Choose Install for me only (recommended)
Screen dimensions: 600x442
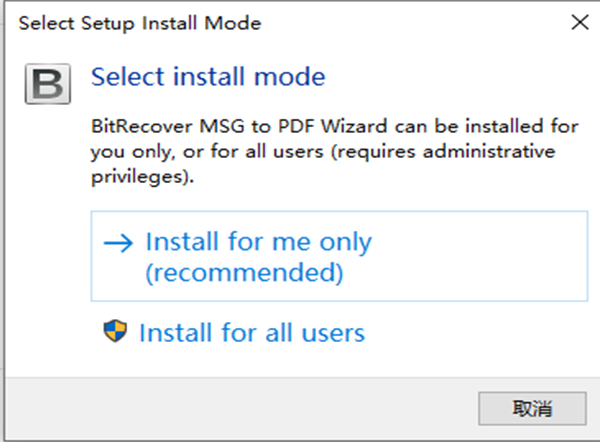tap(339, 256)
